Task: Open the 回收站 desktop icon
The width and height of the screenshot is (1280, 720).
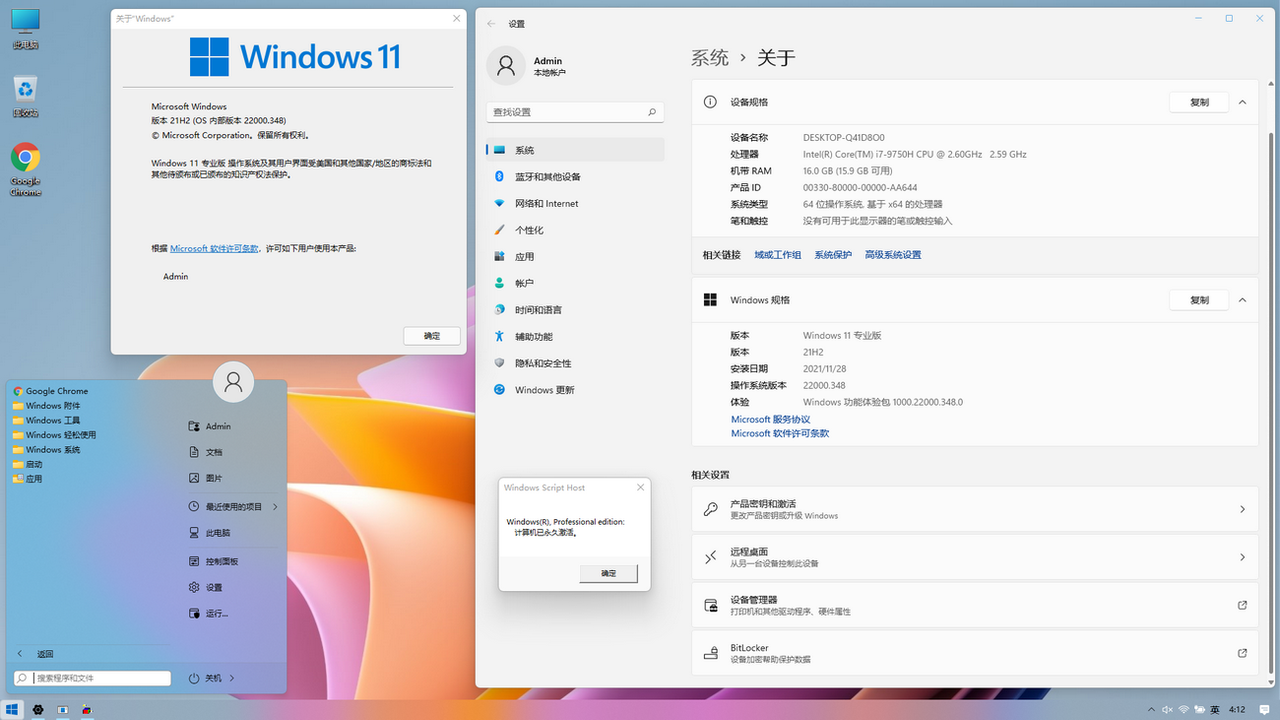Action: tap(25, 96)
